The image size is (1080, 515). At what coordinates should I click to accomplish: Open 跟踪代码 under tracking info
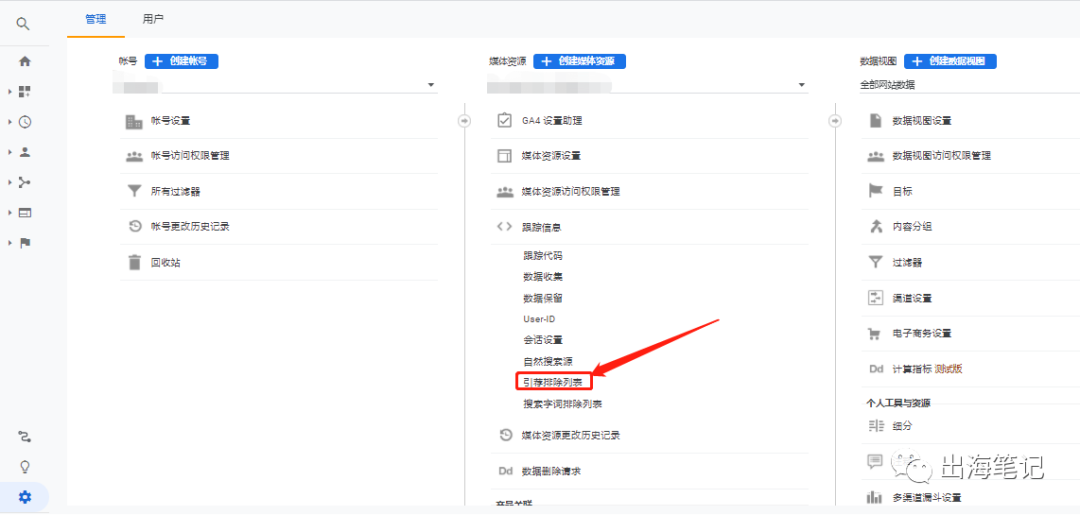coord(543,255)
